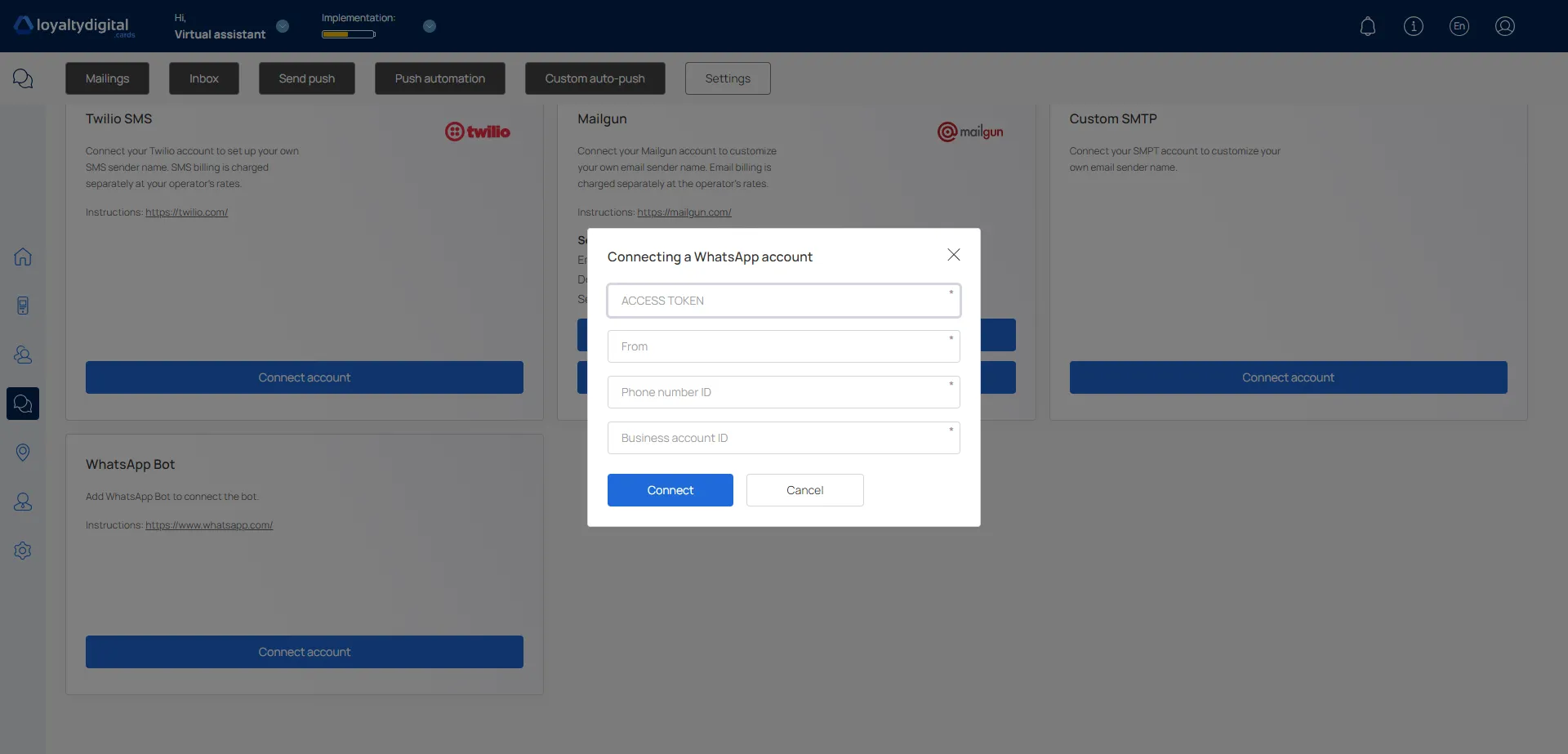This screenshot has width=1568, height=754.
Task: Open the customers icon in the sidebar
Action: point(23,355)
